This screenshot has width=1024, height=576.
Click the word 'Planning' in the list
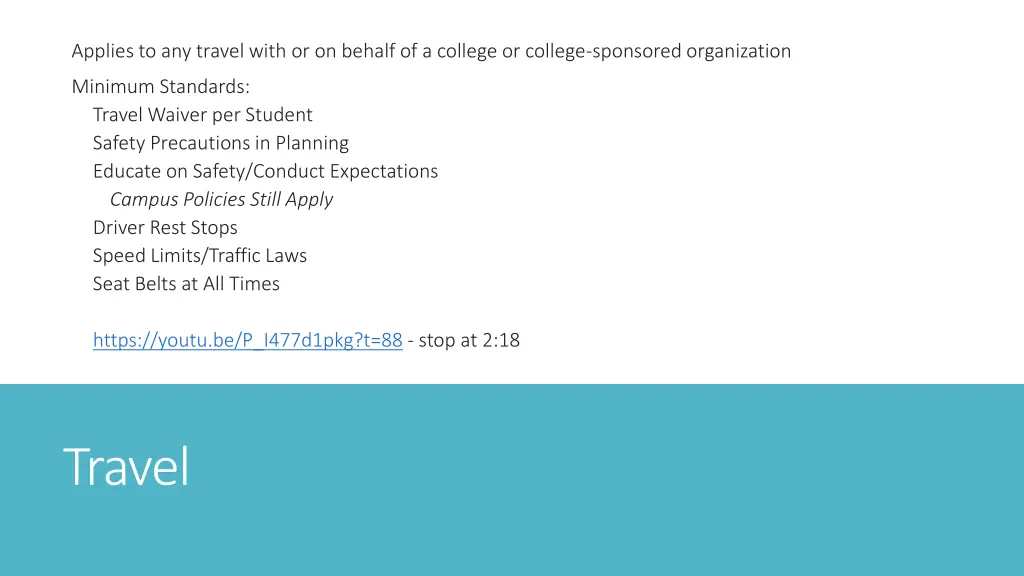312,143
